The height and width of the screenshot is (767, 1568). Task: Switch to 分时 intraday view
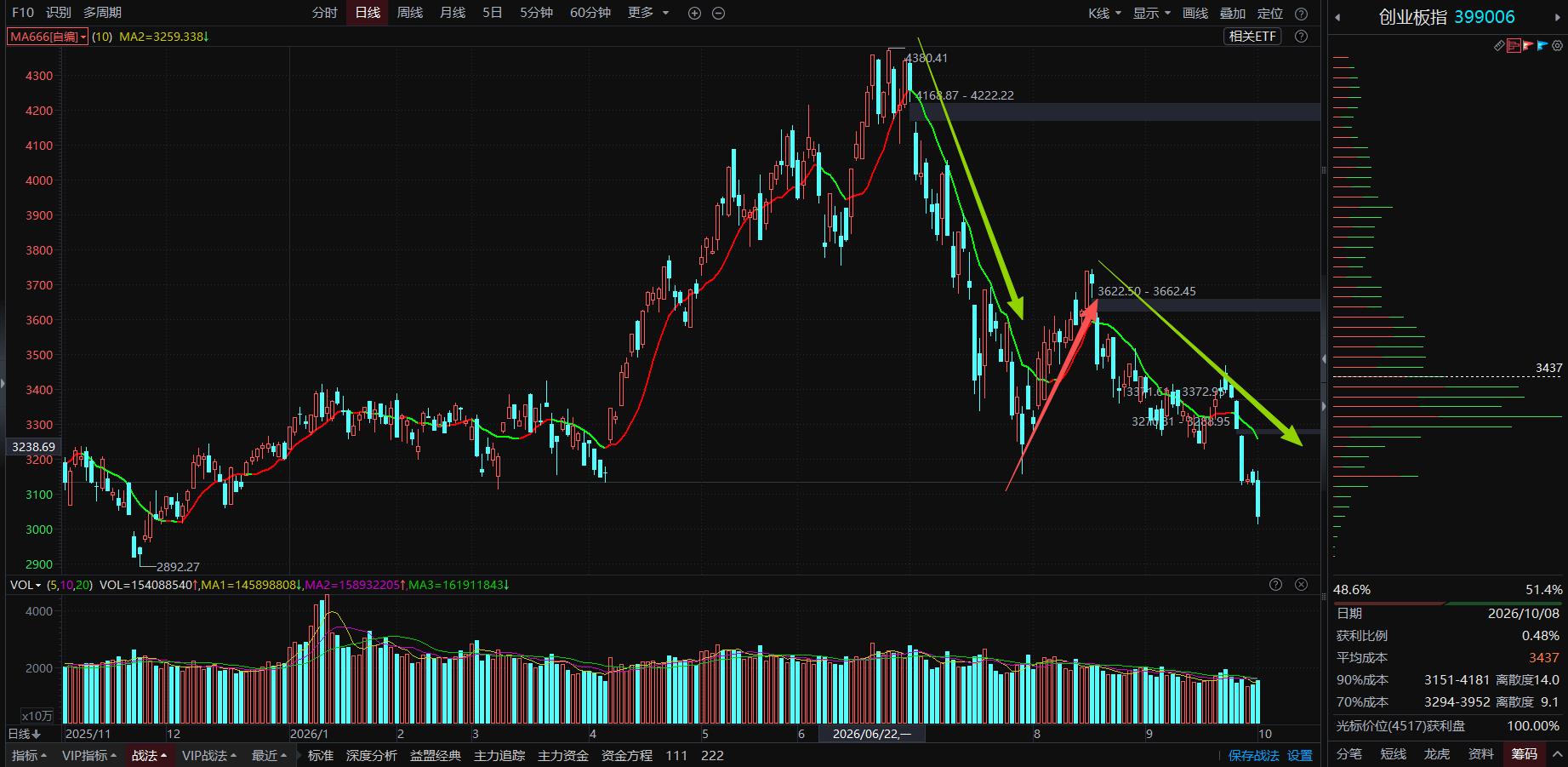click(x=325, y=13)
